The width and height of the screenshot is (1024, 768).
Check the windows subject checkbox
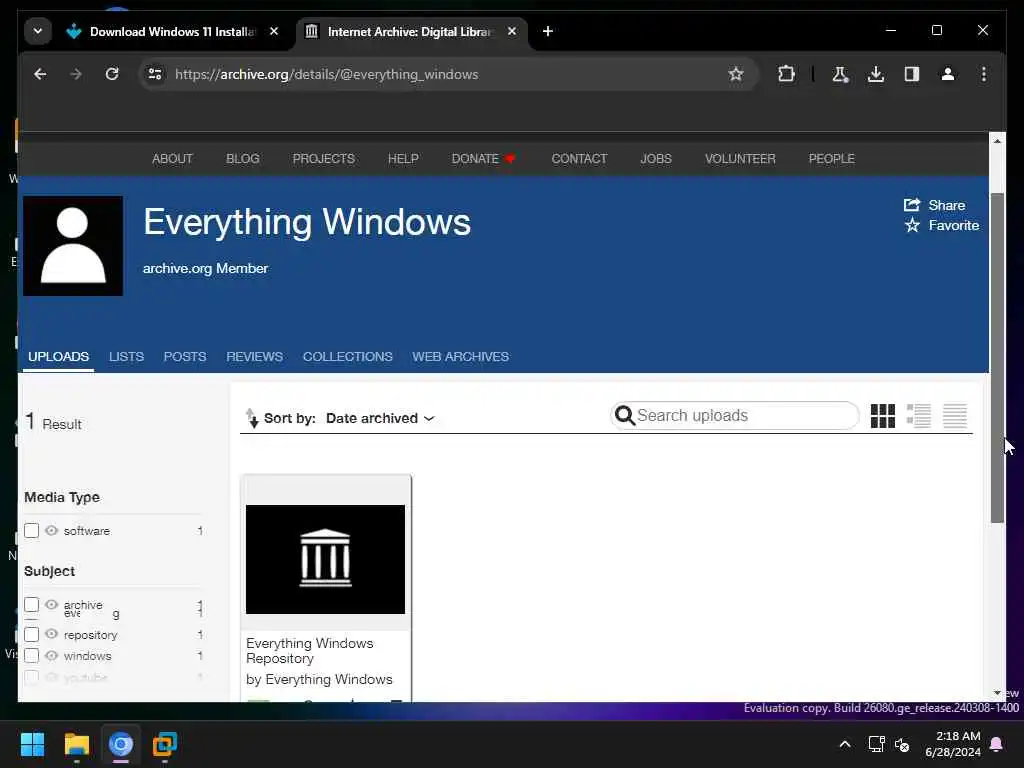[31, 655]
